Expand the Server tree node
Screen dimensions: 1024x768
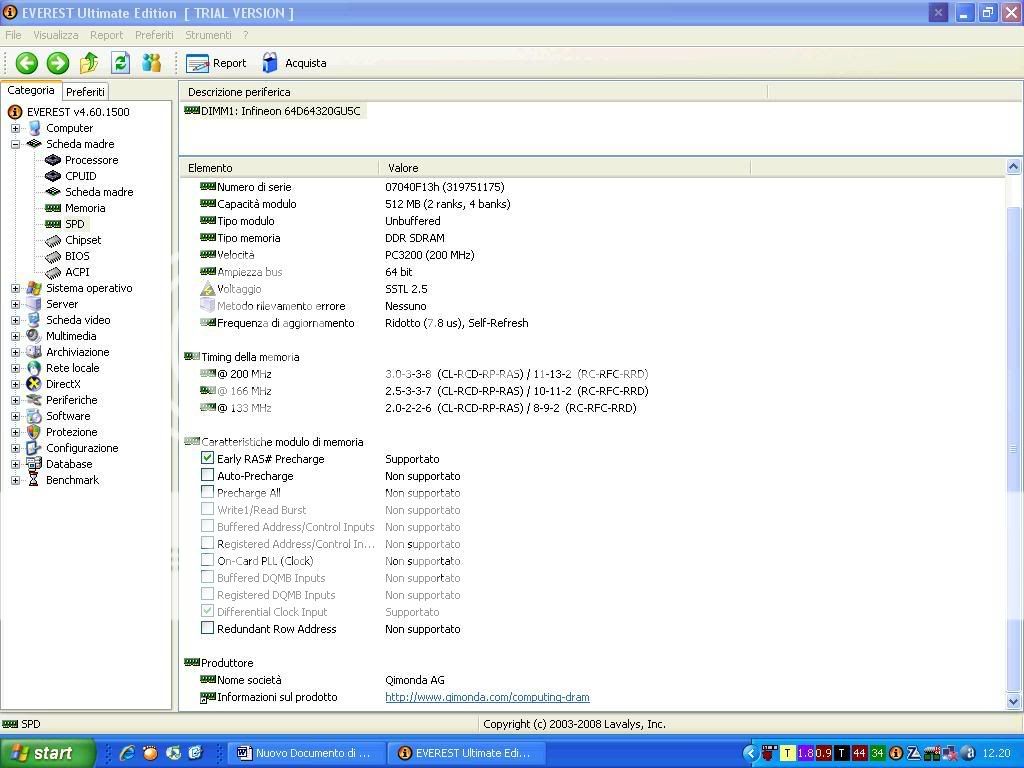(16, 304)
